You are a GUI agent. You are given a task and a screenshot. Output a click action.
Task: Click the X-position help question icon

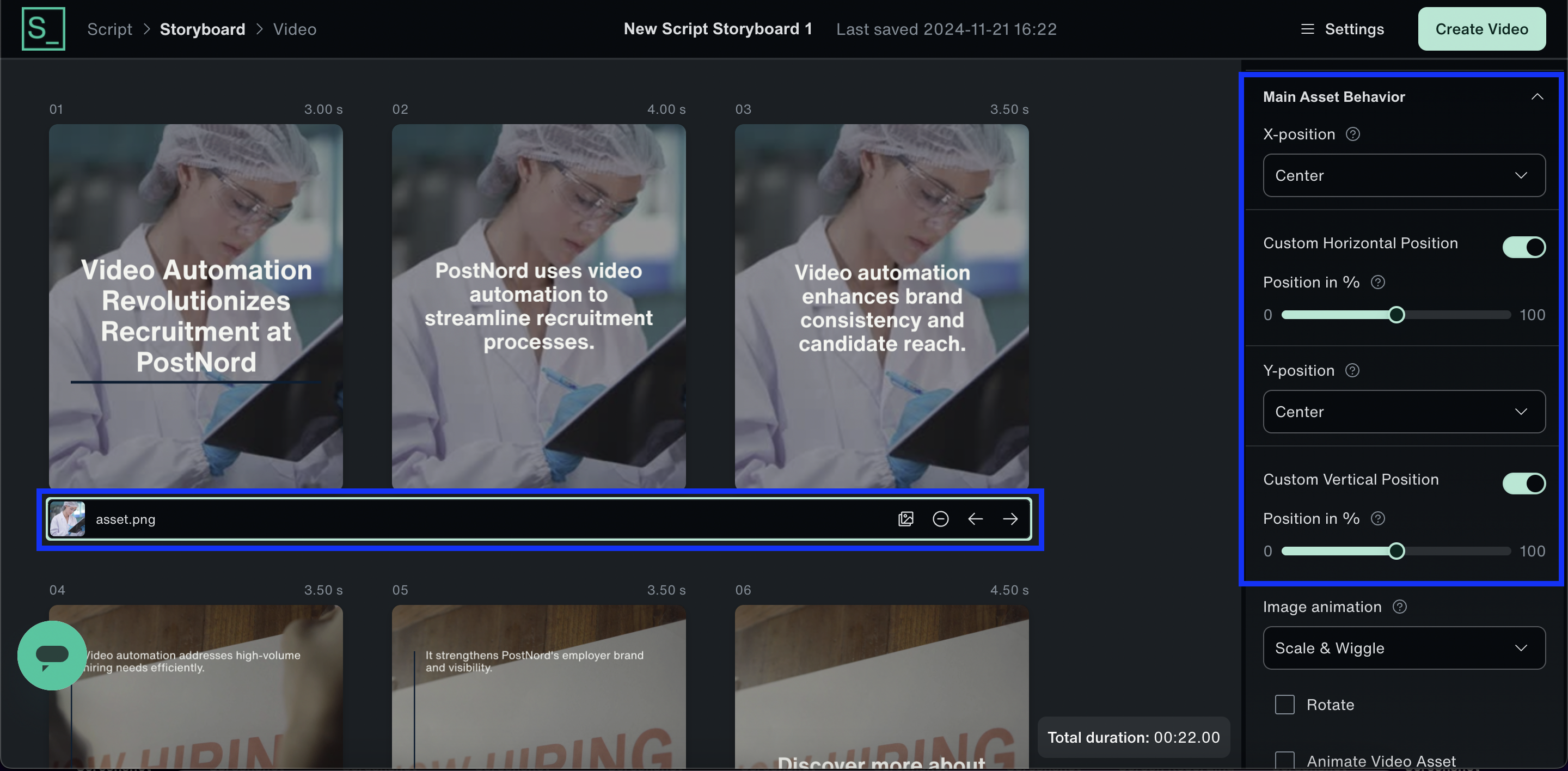[x=1352, y=134]
